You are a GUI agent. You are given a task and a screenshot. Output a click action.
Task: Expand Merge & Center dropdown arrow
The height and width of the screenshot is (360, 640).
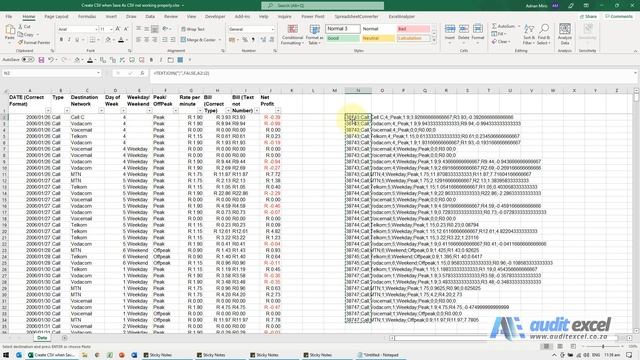point(220,40)
